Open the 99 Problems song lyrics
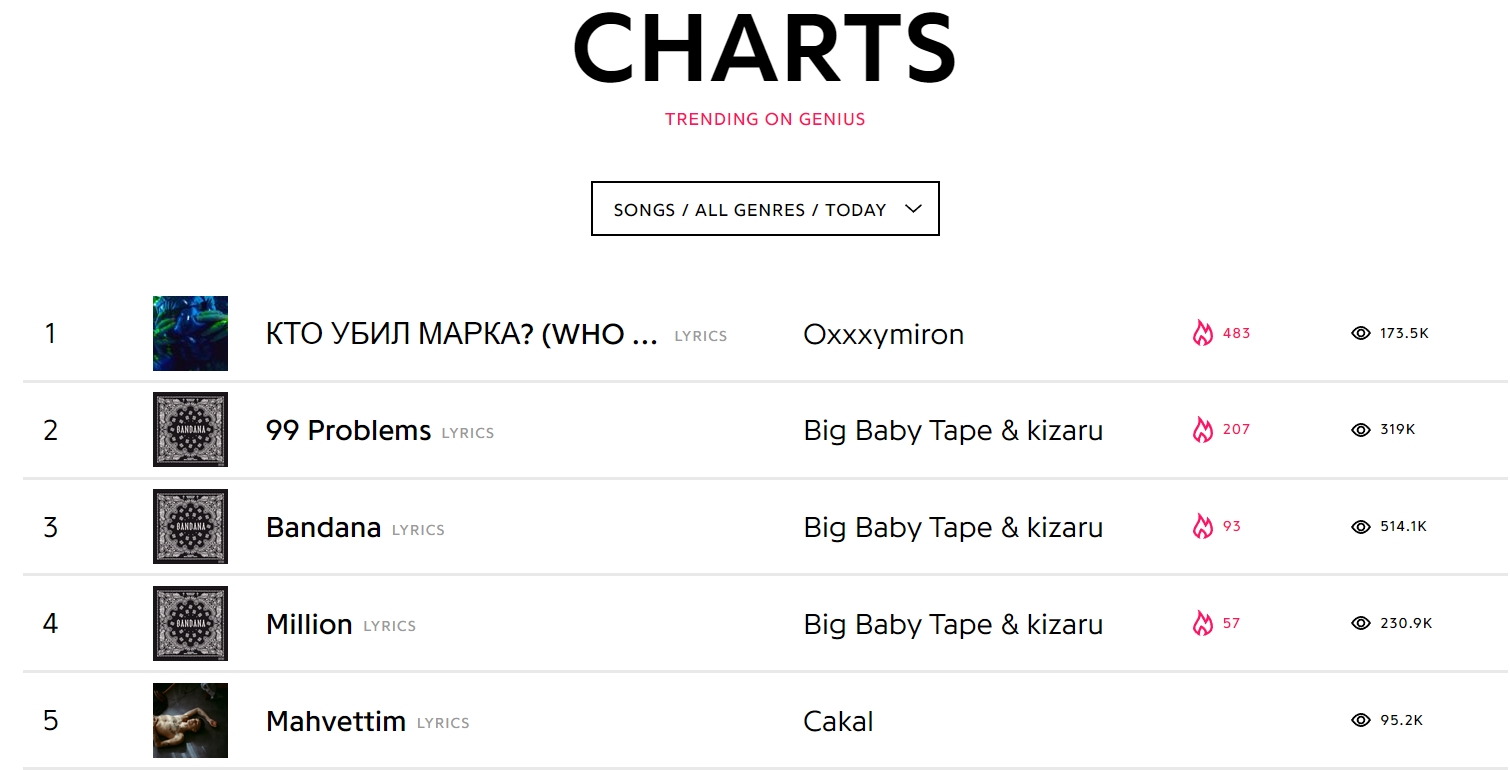The width and height of the screenshot is (1510, 770). [x=348, y=430]
